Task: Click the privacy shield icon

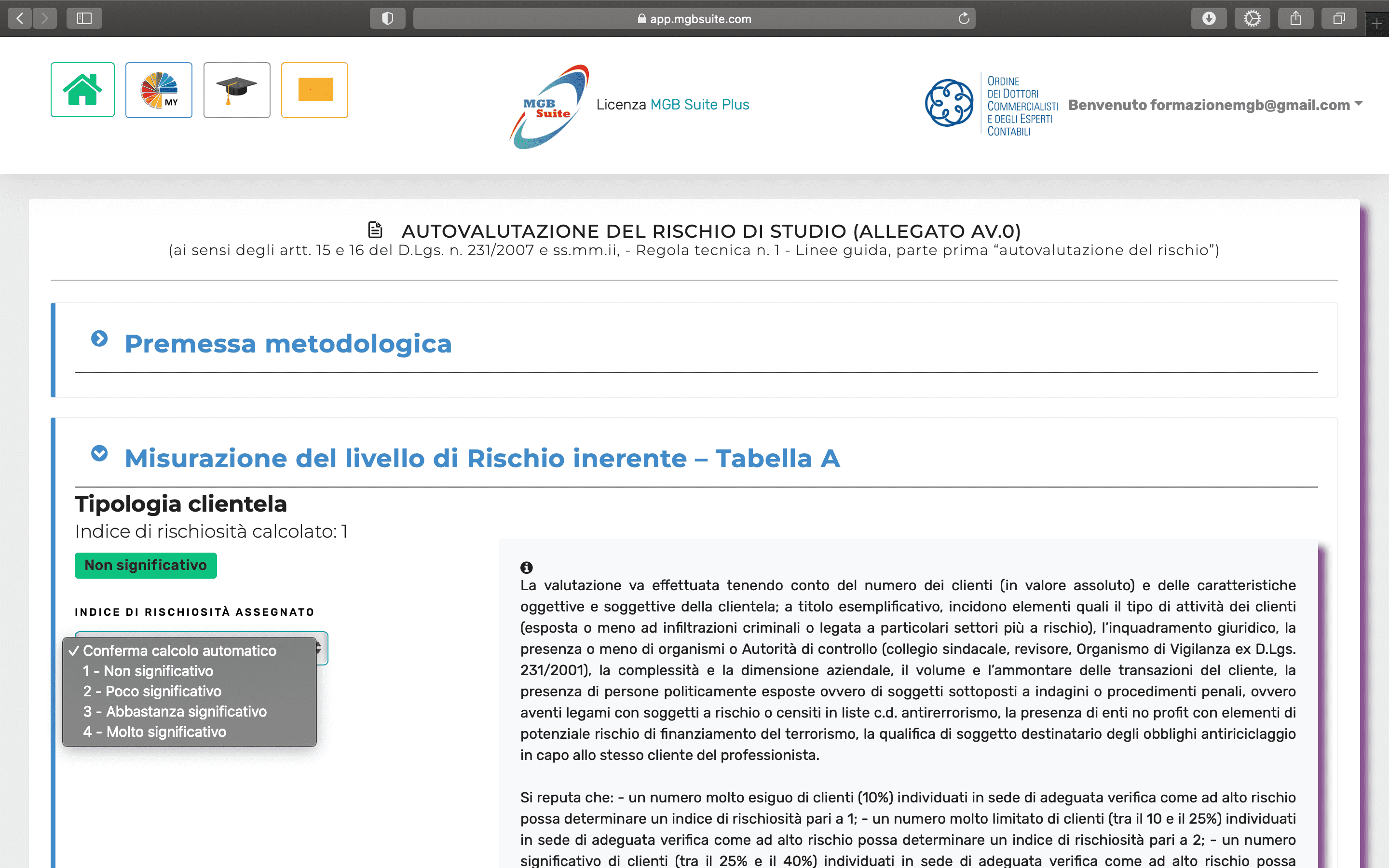Action: pos(387,18)
